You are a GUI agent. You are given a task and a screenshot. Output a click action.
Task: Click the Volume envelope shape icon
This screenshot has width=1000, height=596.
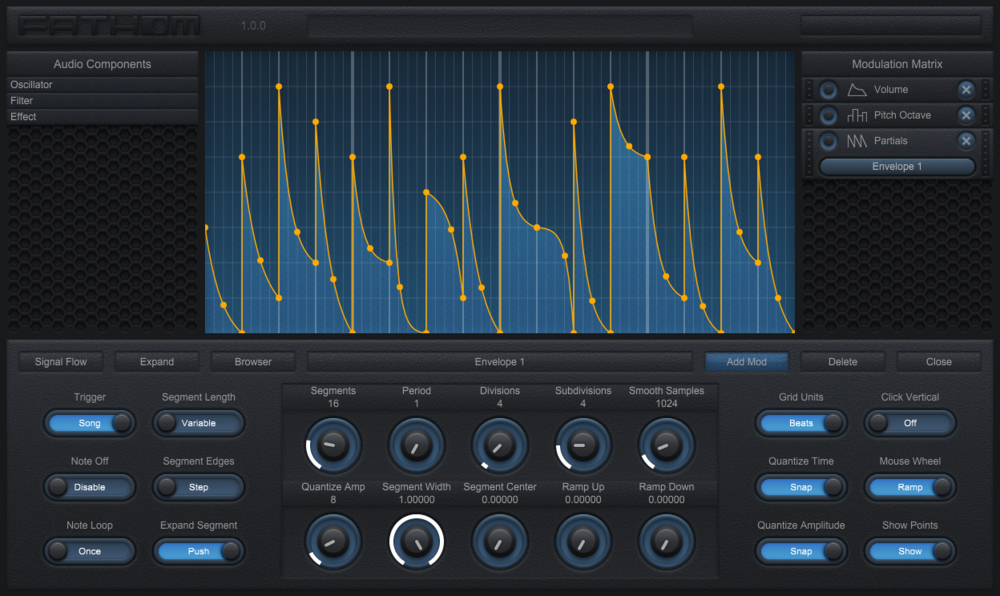(x=857, y=90)
